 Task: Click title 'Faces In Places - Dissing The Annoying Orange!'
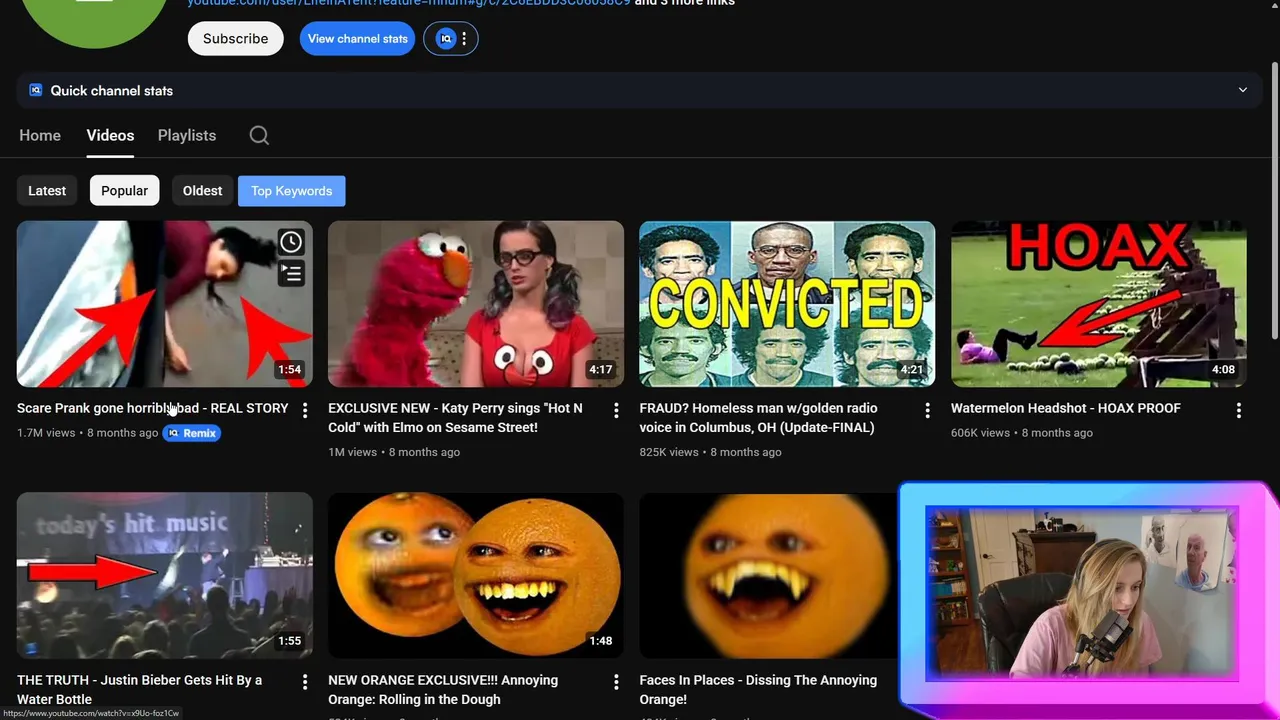pos(758,690)
